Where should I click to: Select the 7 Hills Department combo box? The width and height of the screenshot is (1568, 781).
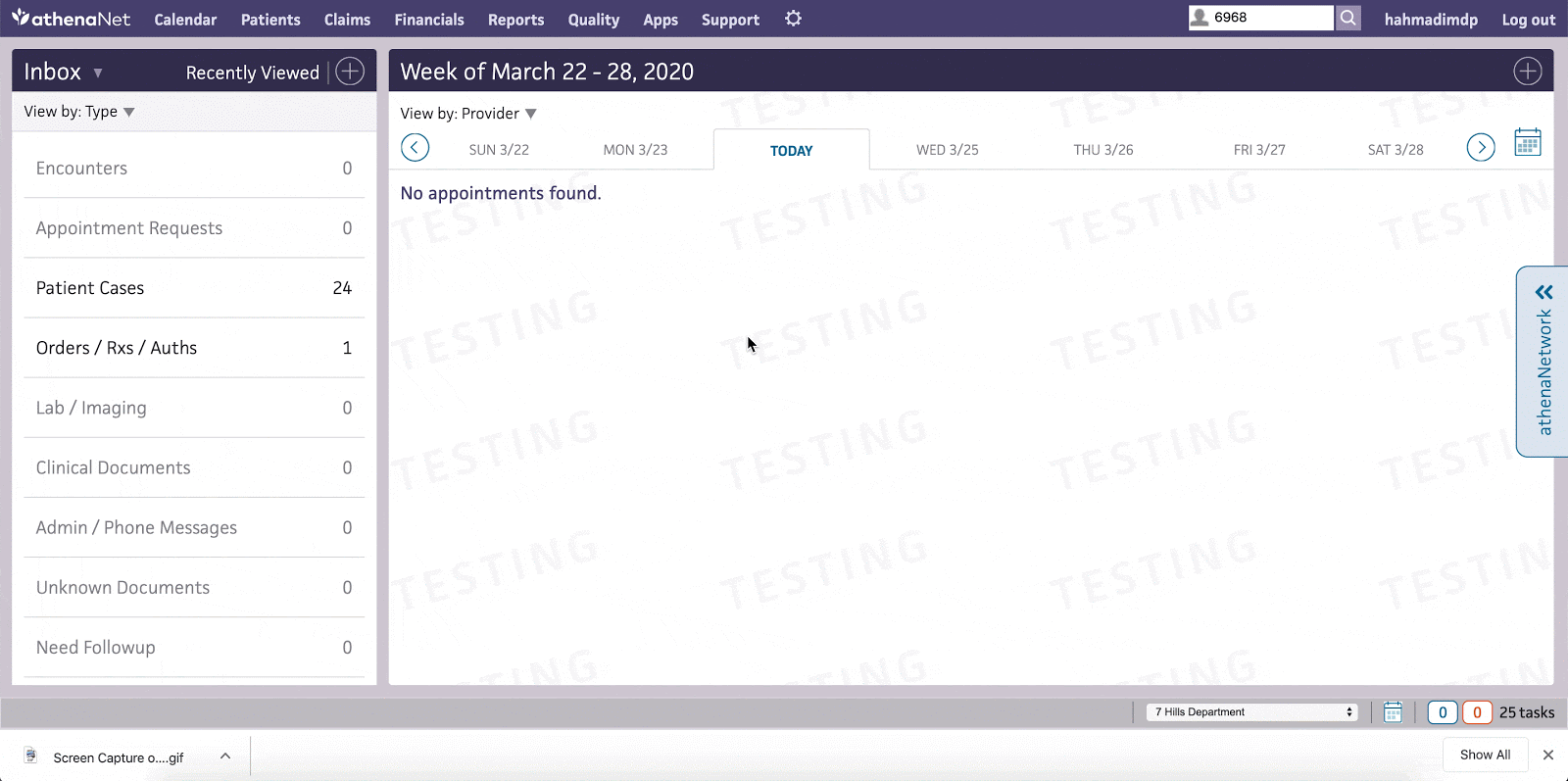pyautogui.click(x=1252, y=712)
